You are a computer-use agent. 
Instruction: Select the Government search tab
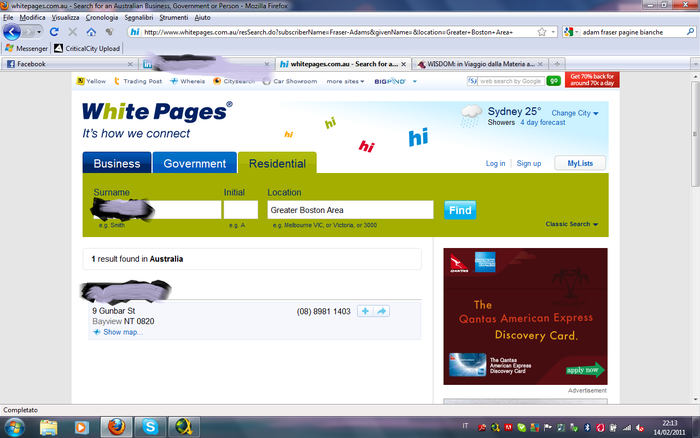195,163
